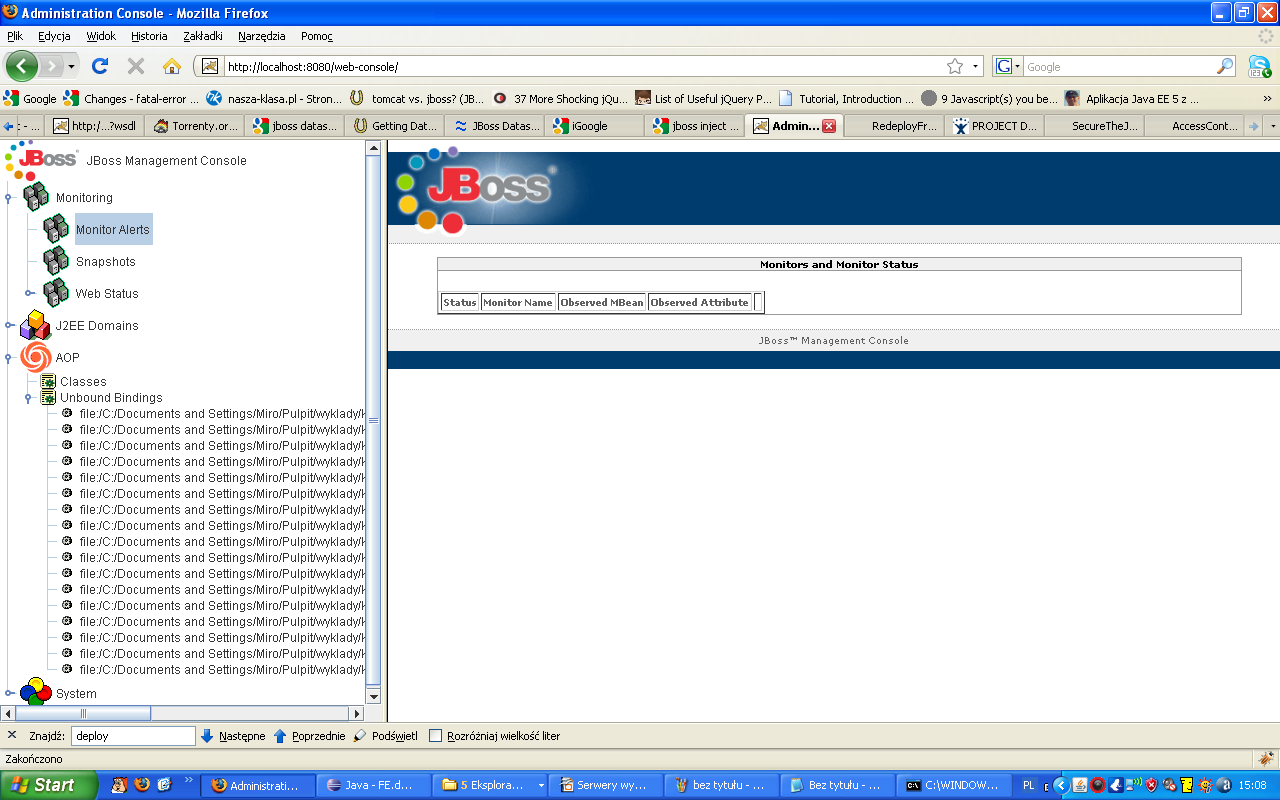Screen dimensions: 1280x800
Task: Click the Firefox icon in quick launch
Action: (142, 785)
